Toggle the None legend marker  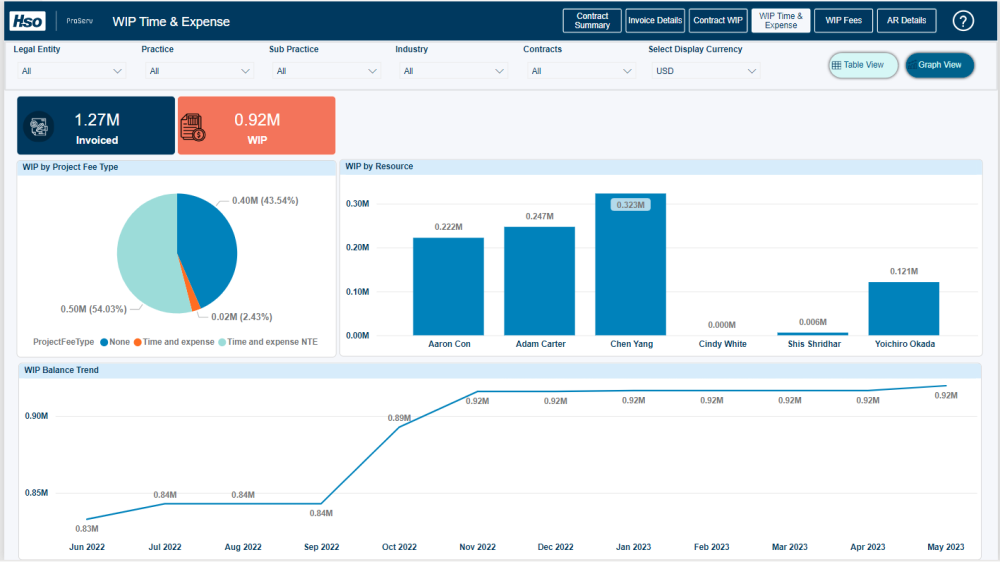pyautogui.click(x=104, y=342)
